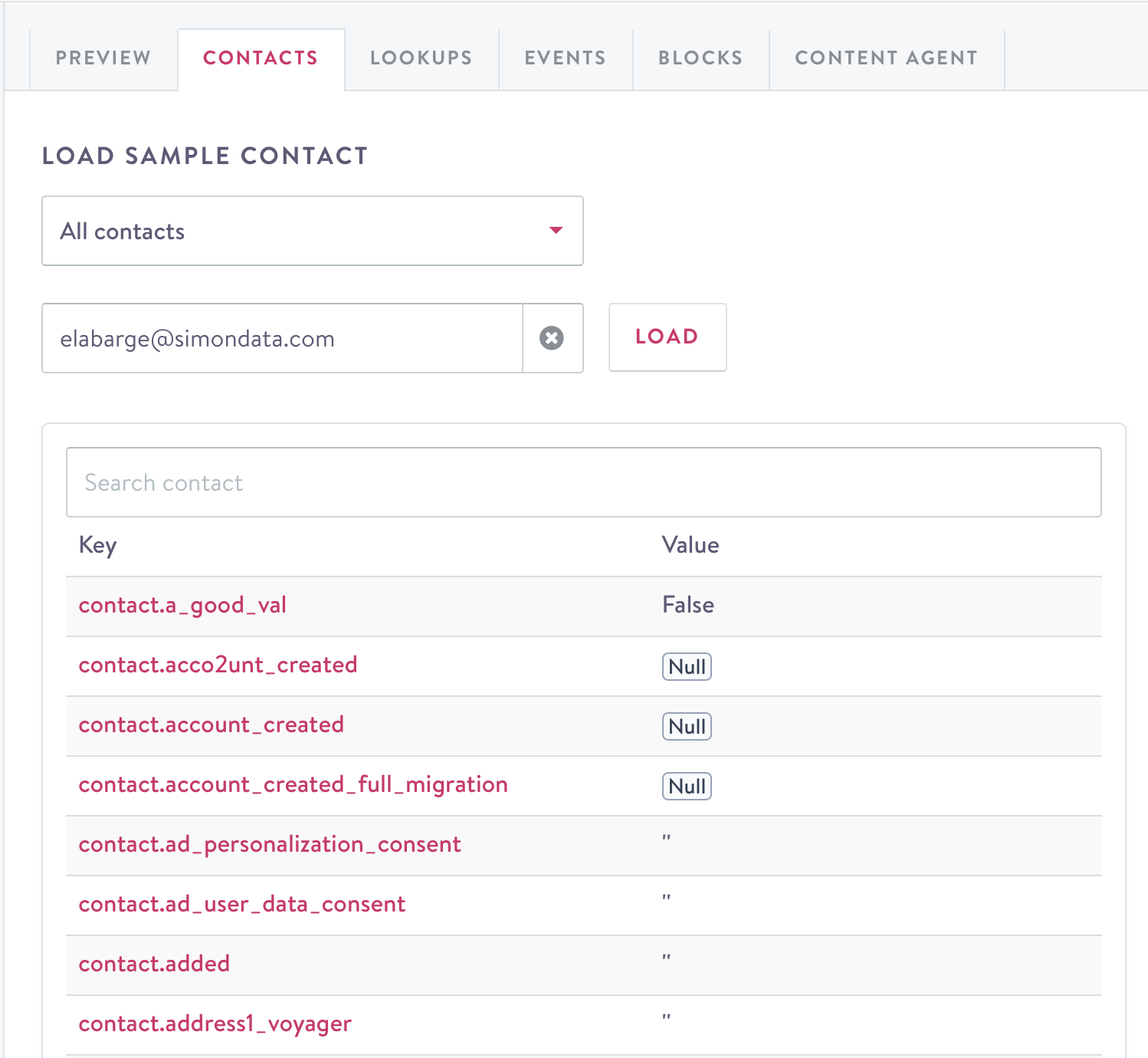
Task: Switch to the Events tab
Action: coord(565,58)
